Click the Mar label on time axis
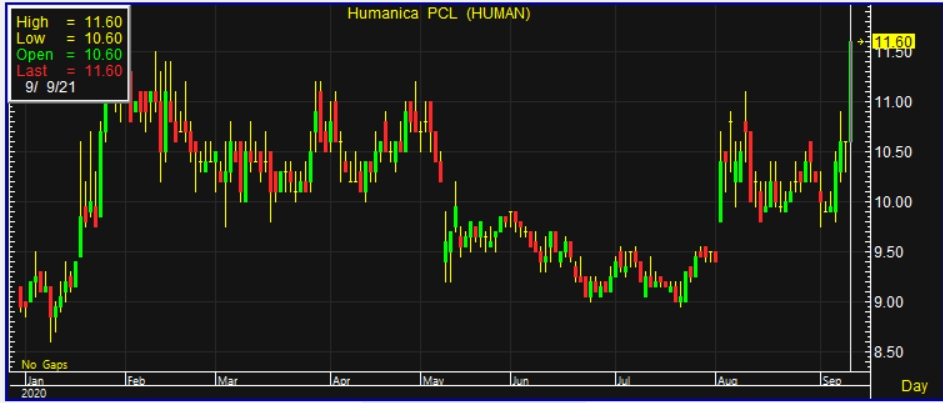Screen dimensions: 943x403 click(227, 380)
